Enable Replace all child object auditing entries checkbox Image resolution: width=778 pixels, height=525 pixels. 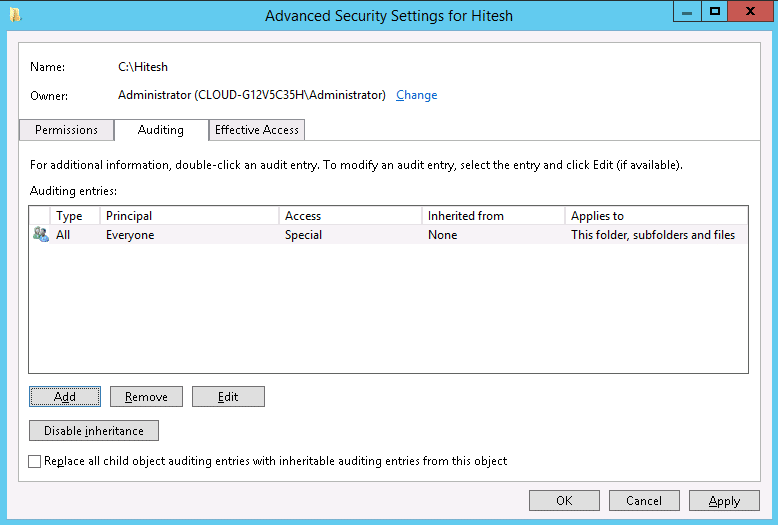pyautogui.click(x=35, y=461)
